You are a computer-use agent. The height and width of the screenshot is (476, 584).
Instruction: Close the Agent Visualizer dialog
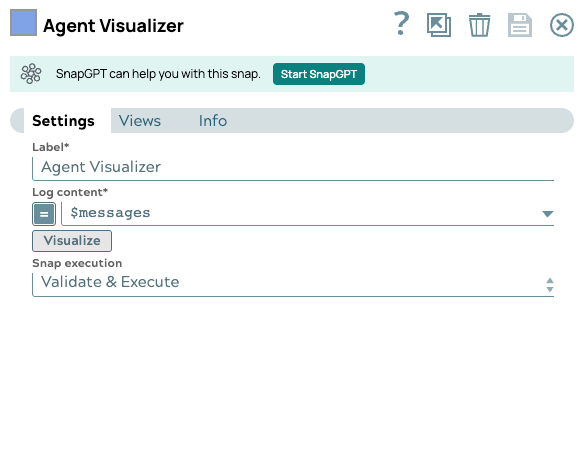coord(562,25)
